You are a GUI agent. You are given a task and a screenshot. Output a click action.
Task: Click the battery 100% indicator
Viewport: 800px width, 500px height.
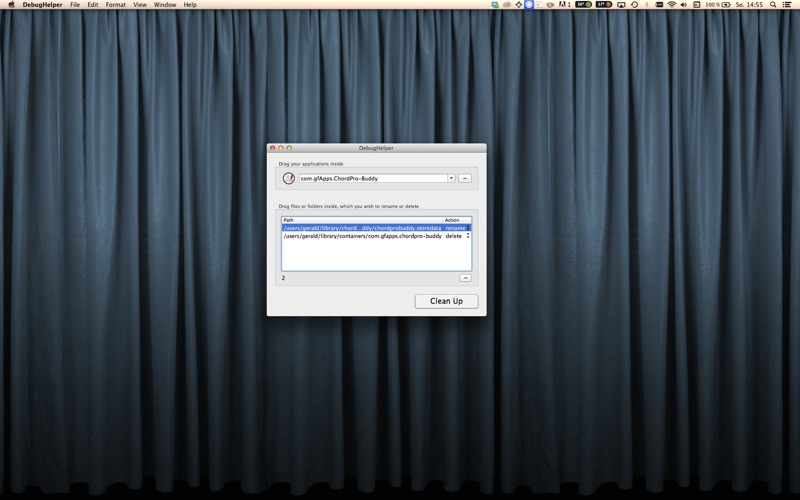point(718,5)
